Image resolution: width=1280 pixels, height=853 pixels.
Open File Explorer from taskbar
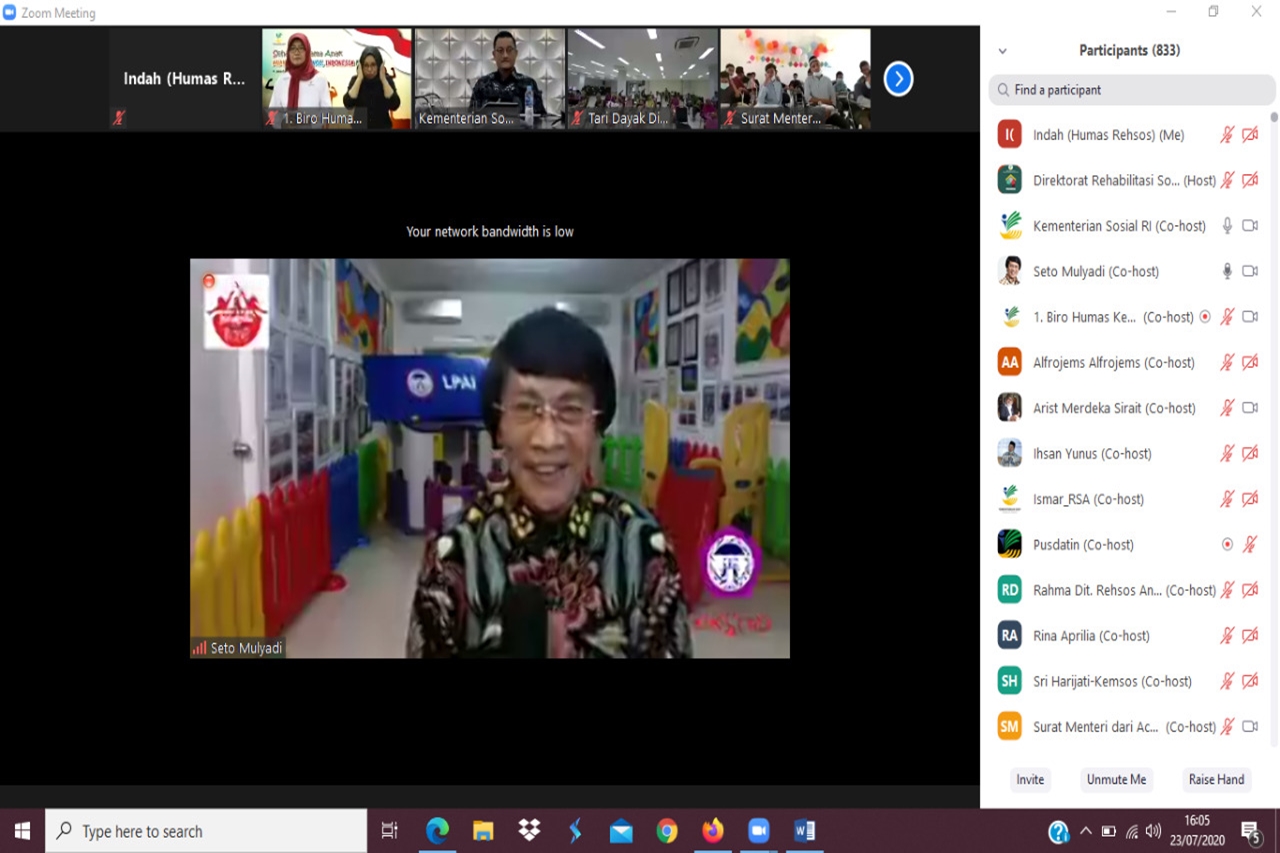[x=483, y=831]
